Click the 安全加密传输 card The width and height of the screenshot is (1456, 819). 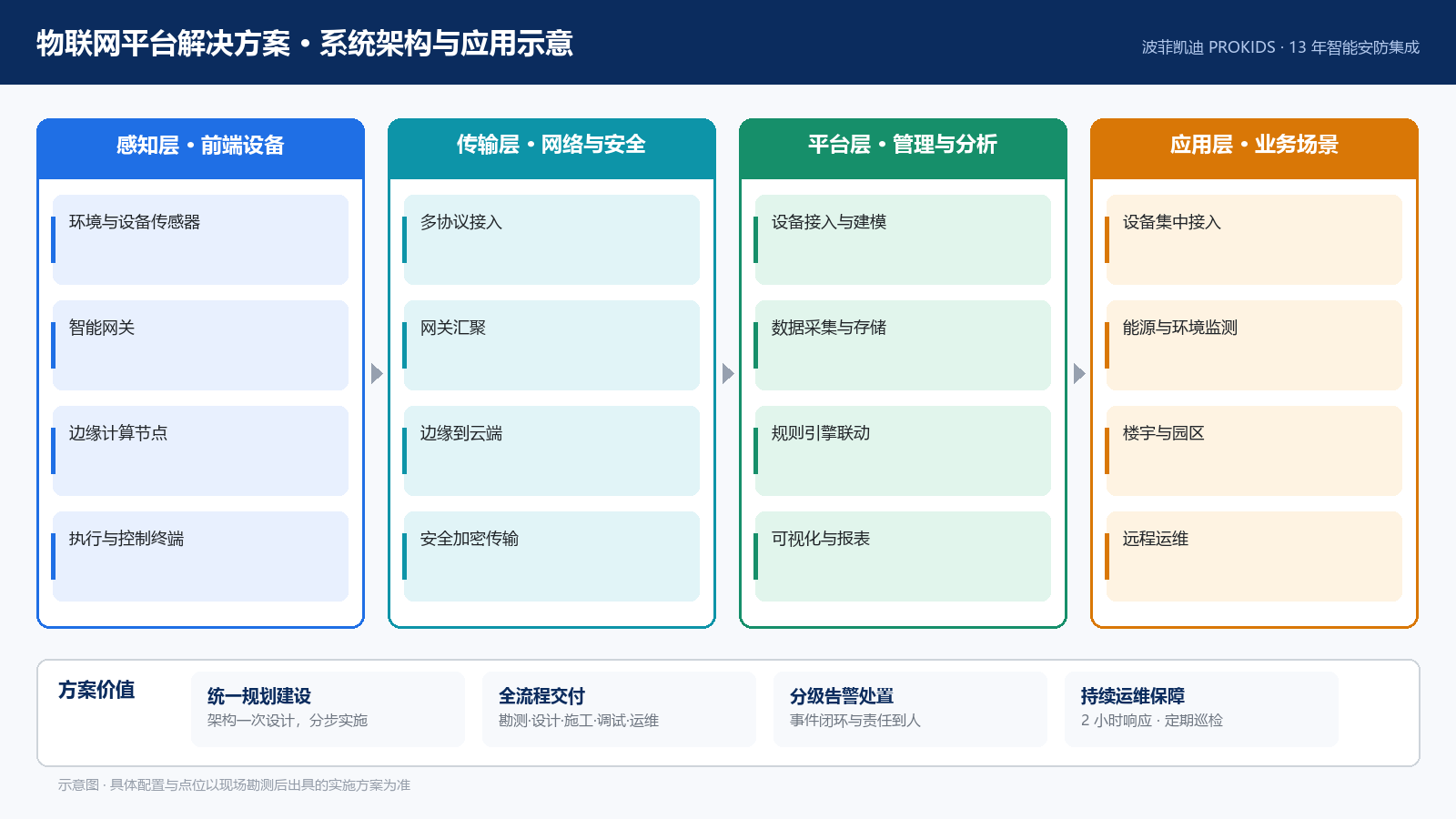(551, 556)
